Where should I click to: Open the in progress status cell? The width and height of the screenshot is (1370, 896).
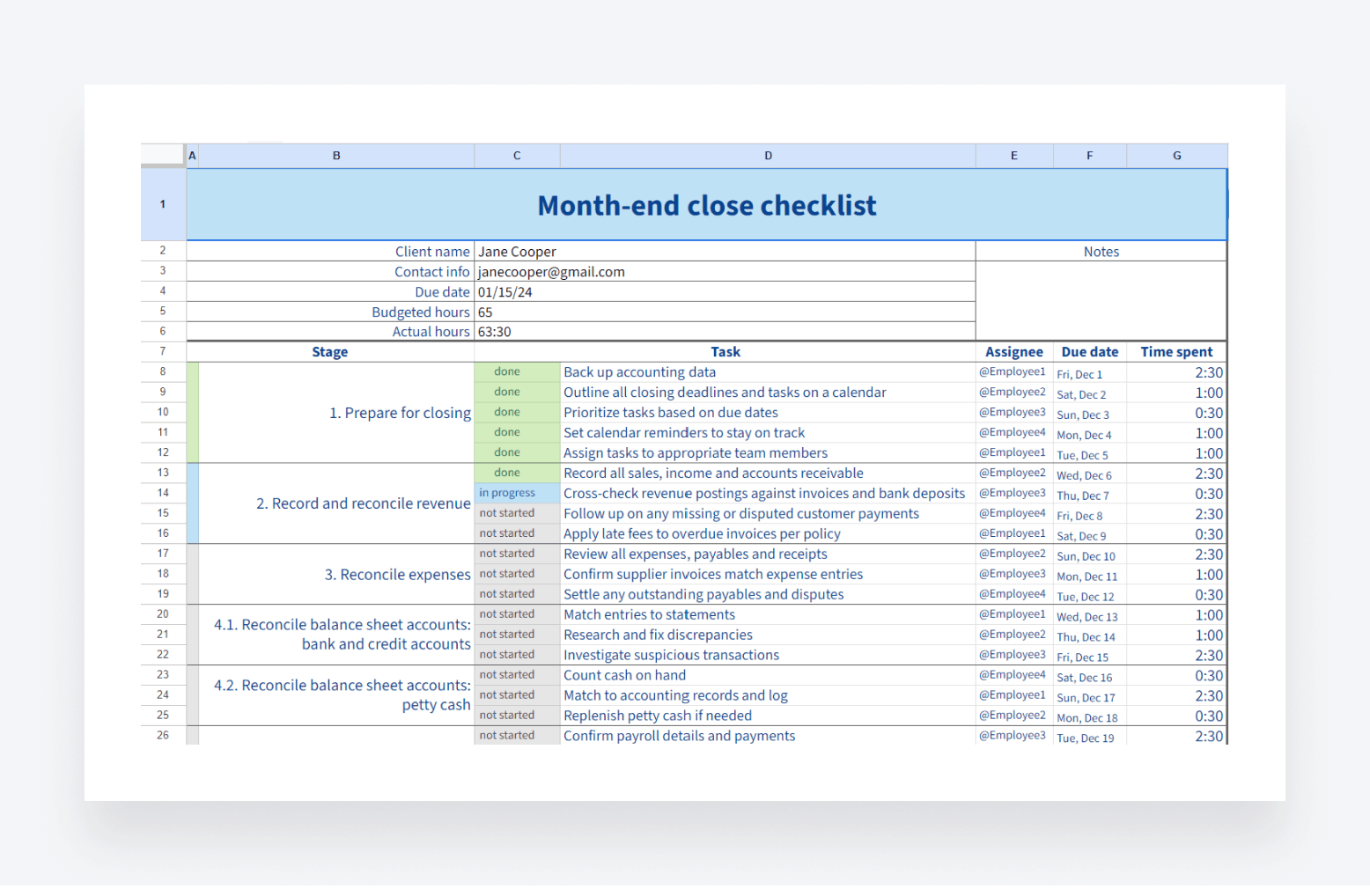pos(517,493)
